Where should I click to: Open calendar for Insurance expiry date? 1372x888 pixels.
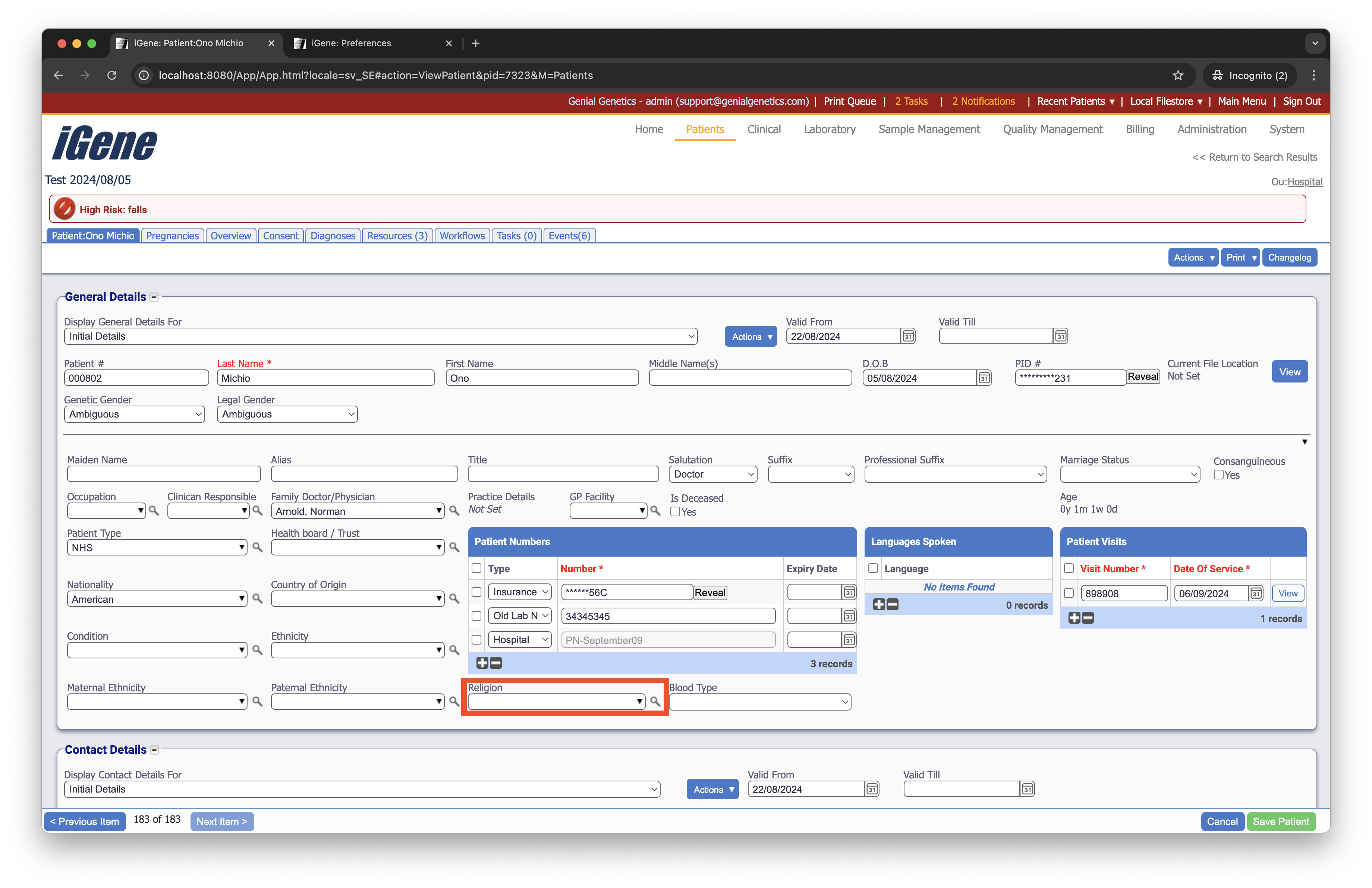[849, 592]
